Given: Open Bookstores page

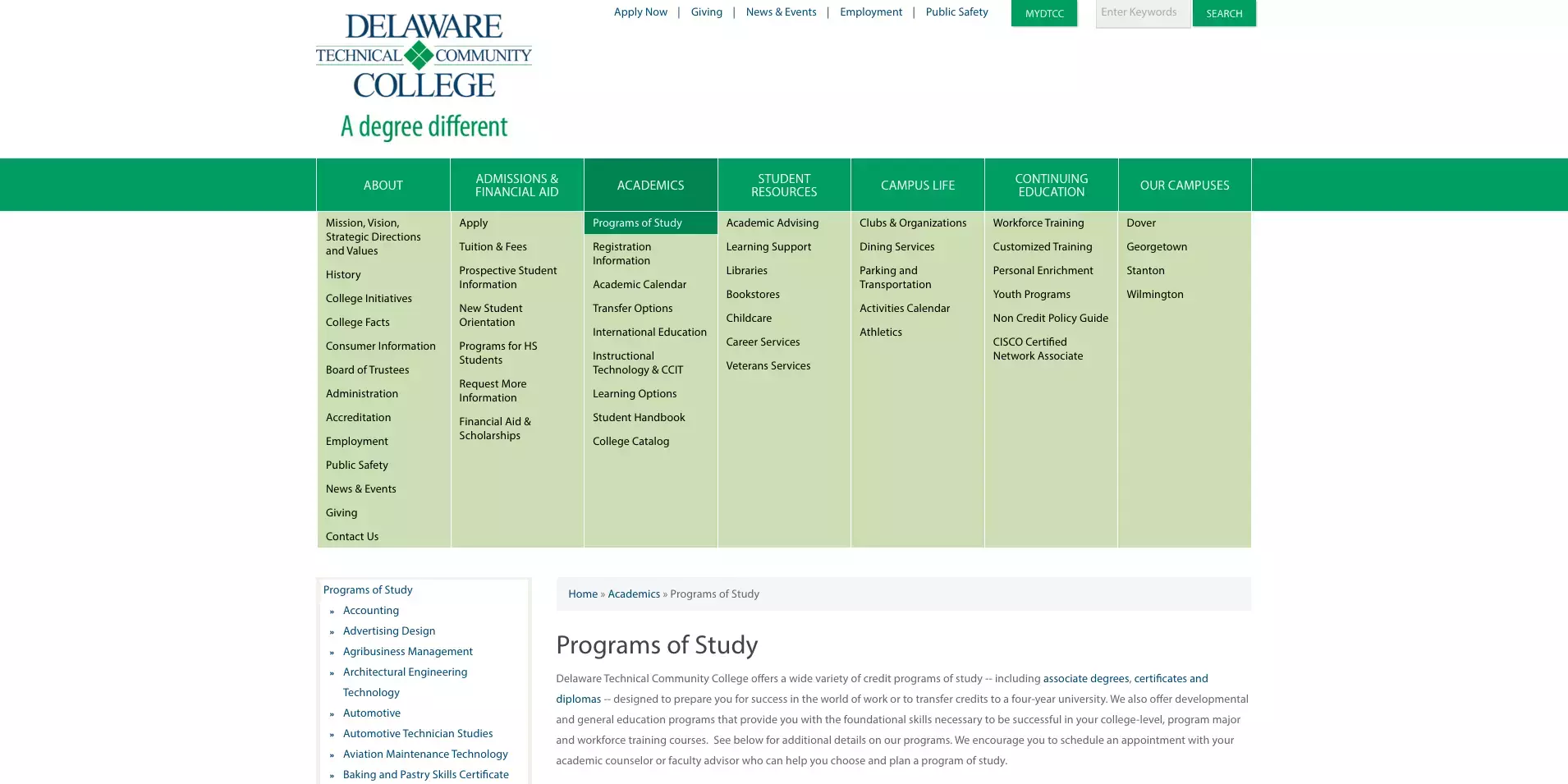Looking at the screenshot, I should pyautogui.click(x=753, y=294).
